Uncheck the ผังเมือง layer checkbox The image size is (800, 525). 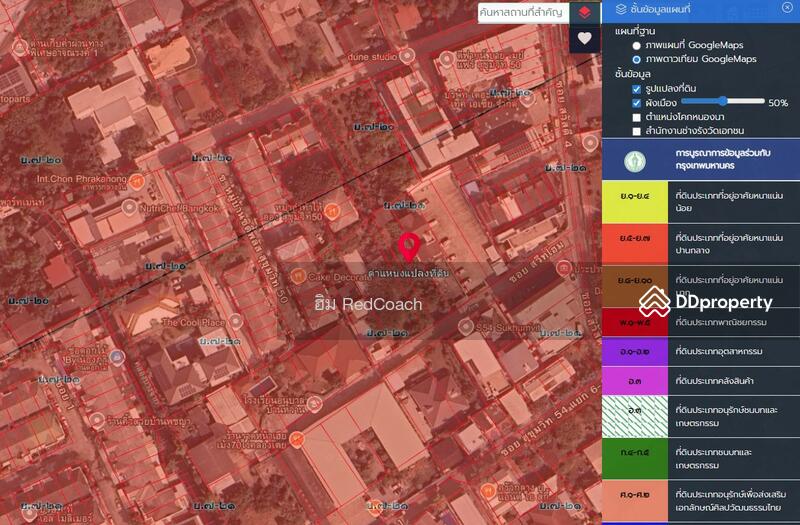(636, 103)
